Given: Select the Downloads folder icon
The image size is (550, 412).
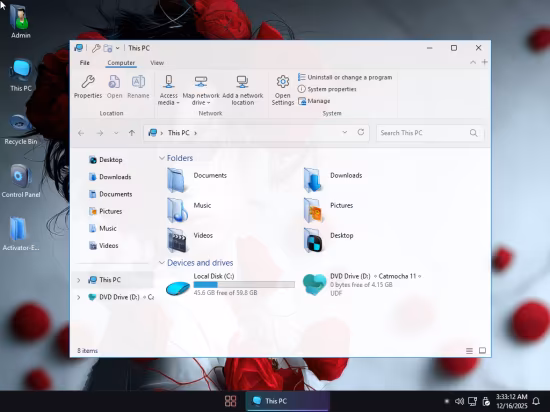Looking at the screenshot, I should (313, 180).
